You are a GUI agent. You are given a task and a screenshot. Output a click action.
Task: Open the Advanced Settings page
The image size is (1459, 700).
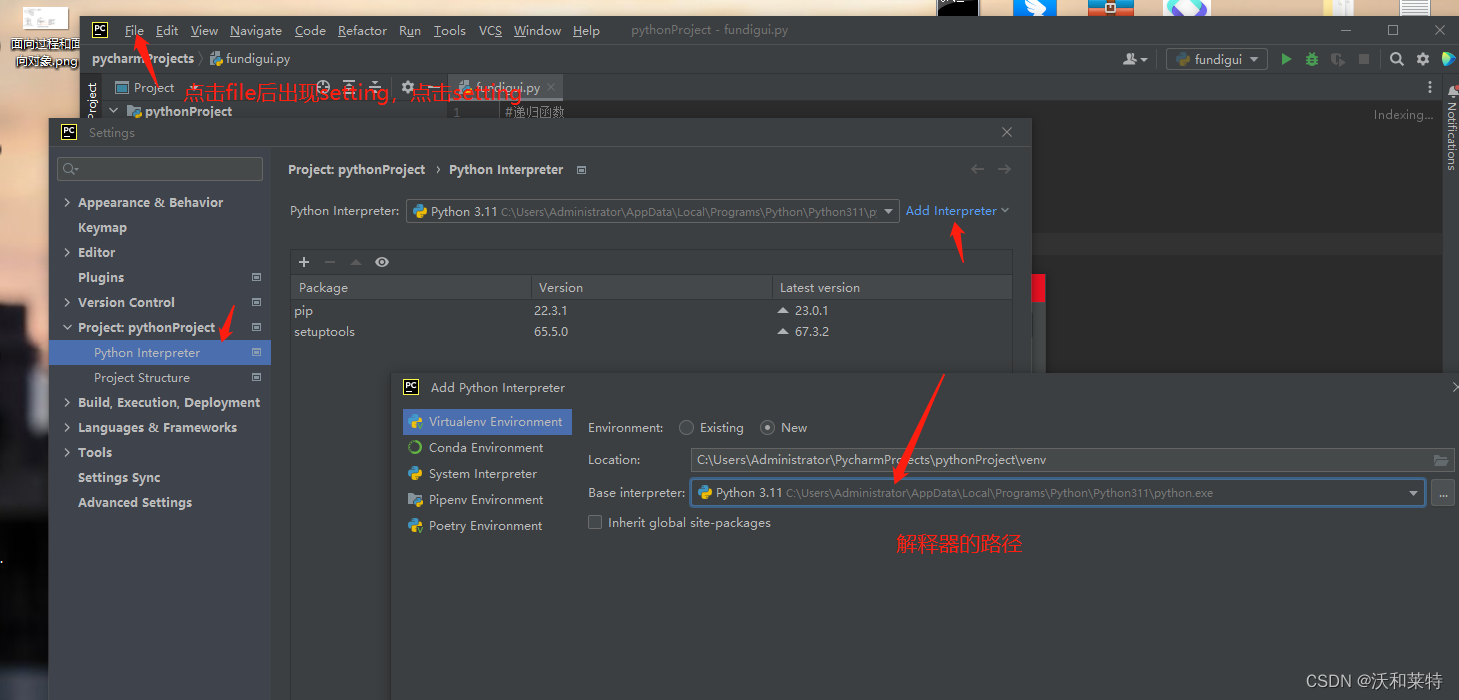(135, 503)
